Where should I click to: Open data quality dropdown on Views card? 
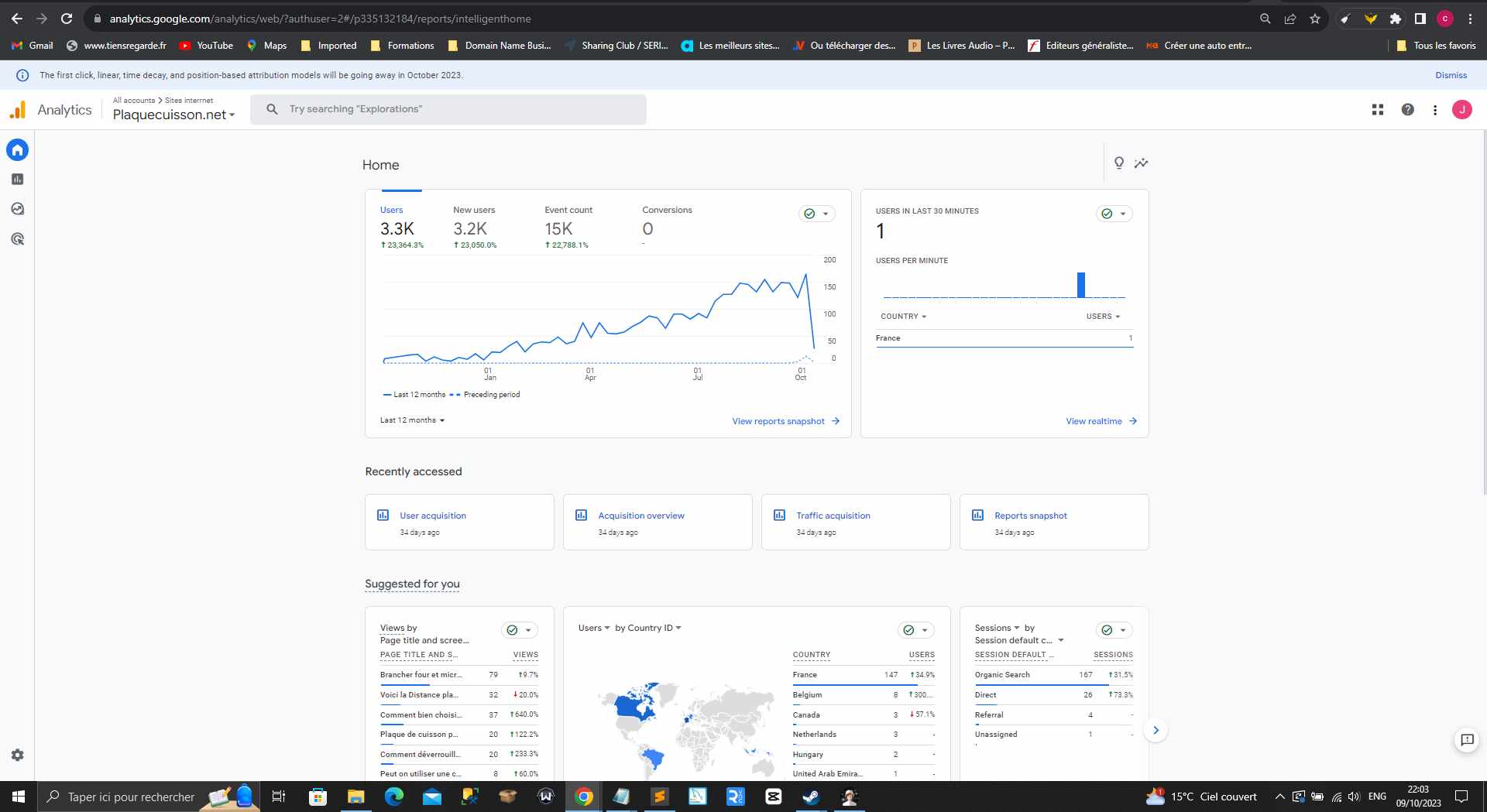tap(519, 630)
